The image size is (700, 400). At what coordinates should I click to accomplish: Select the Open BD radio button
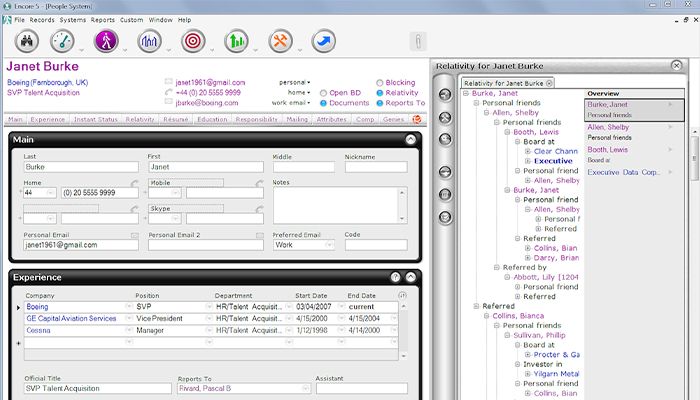323,92
